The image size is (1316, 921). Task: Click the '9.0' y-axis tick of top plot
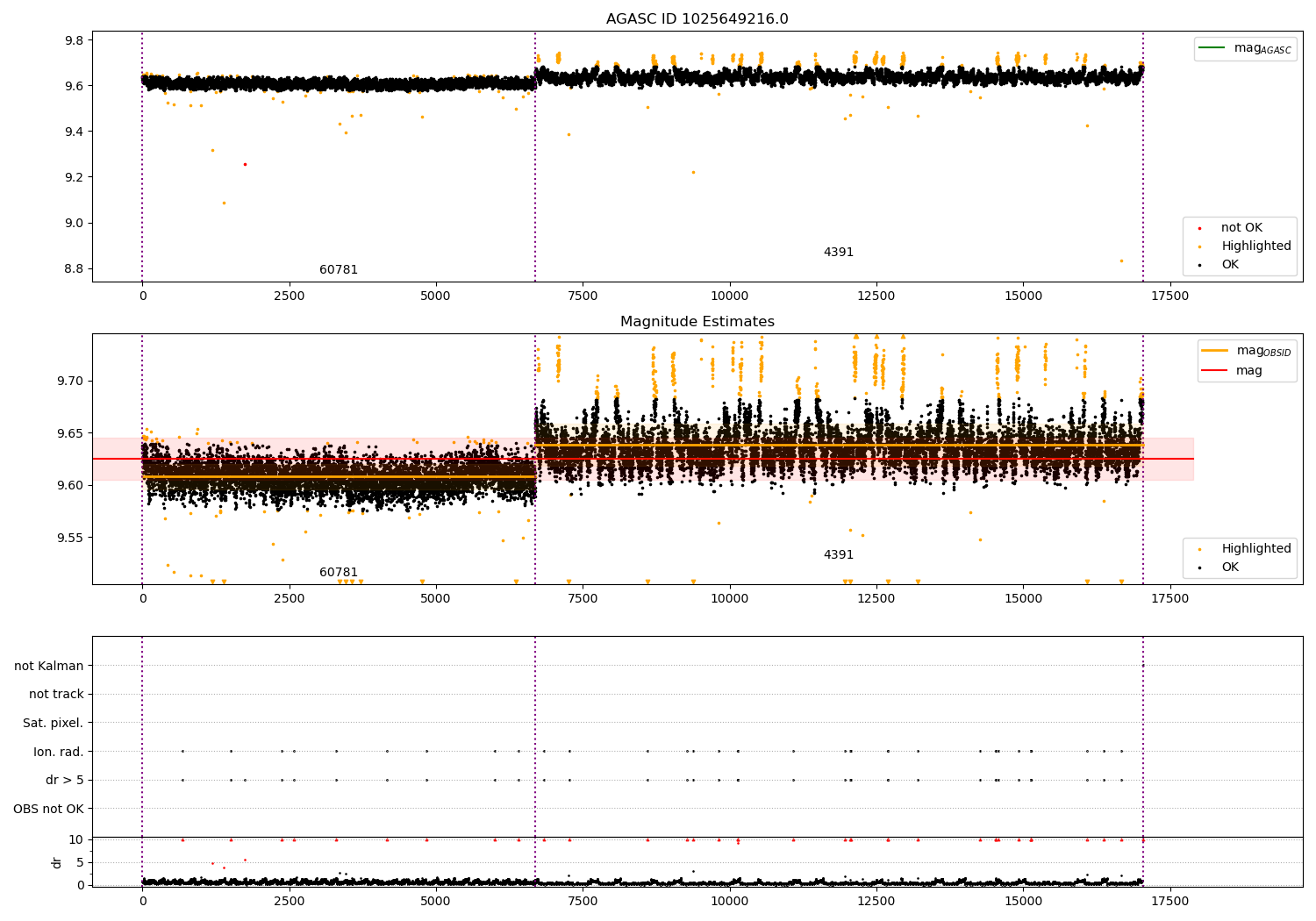74,223
